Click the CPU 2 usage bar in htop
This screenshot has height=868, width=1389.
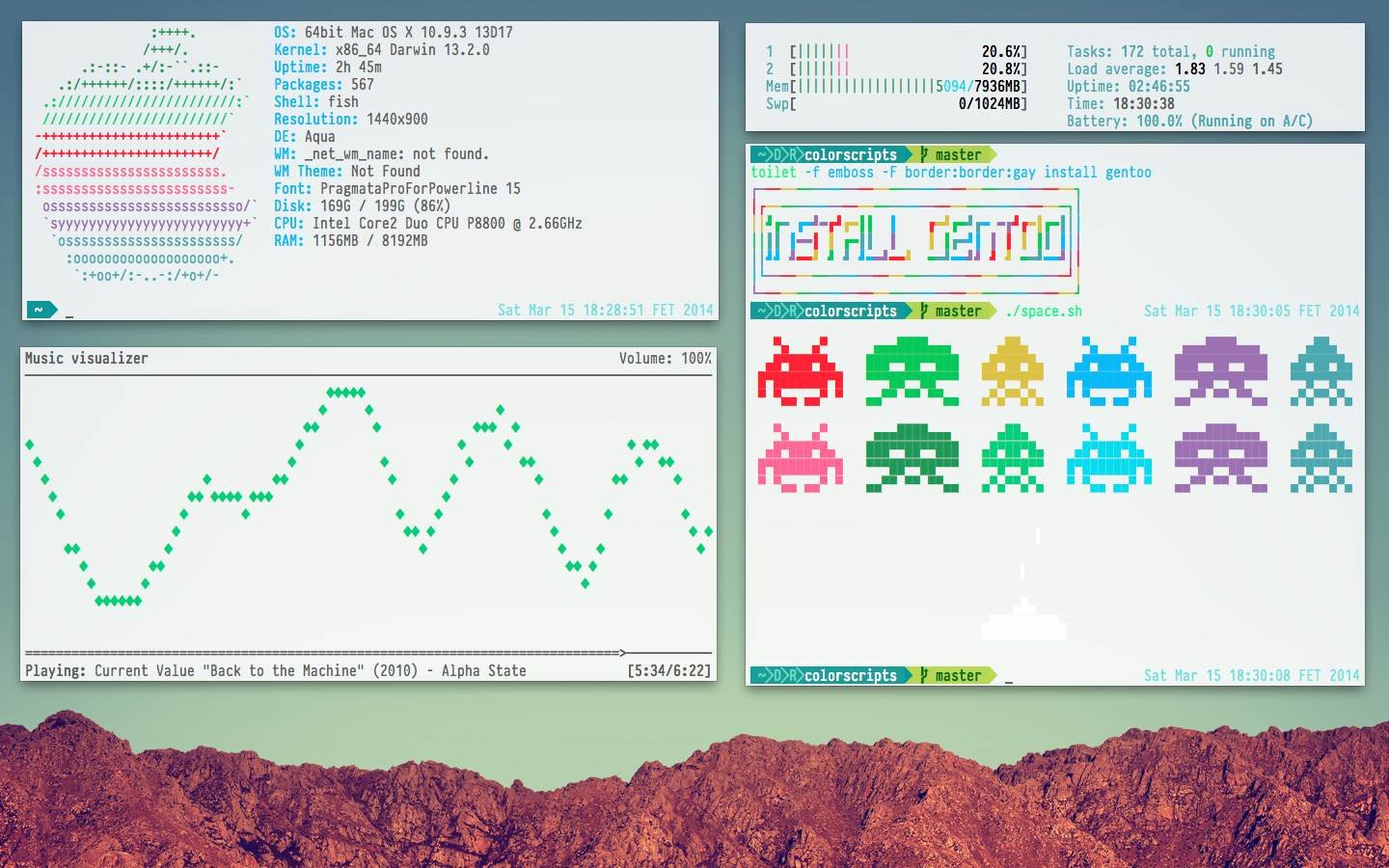click(x=908, y=68)
